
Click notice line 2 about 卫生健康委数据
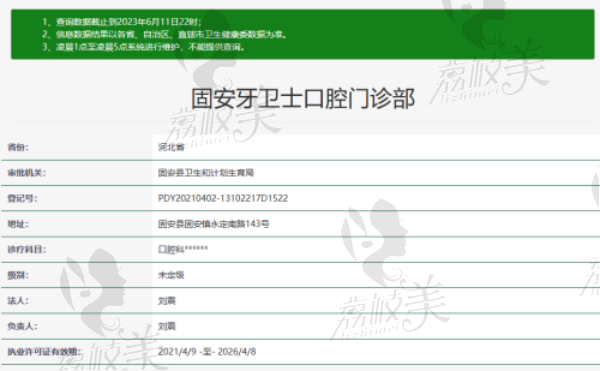pos(164,34)
